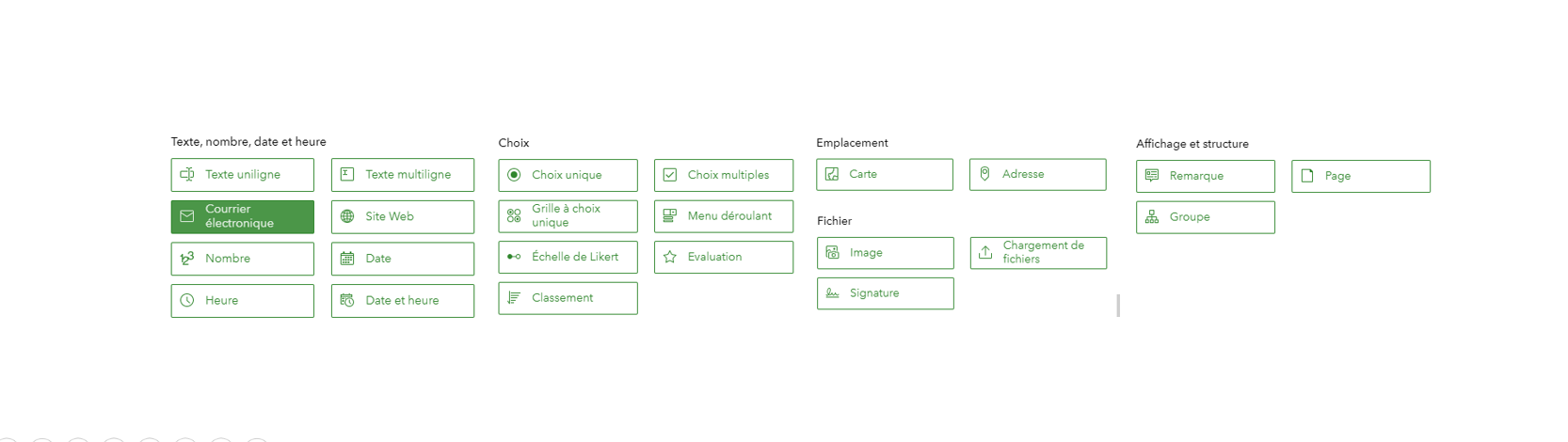Add a Choix multiples checkbox question

point(724,175)
